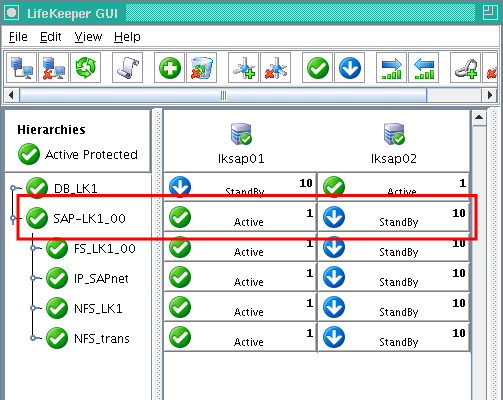The width and height of the screenshot is (503, 400).
Task: Click the Delete Resource Hierarchy trash icon
Action: pyautogui.click(x=202, y=68)
